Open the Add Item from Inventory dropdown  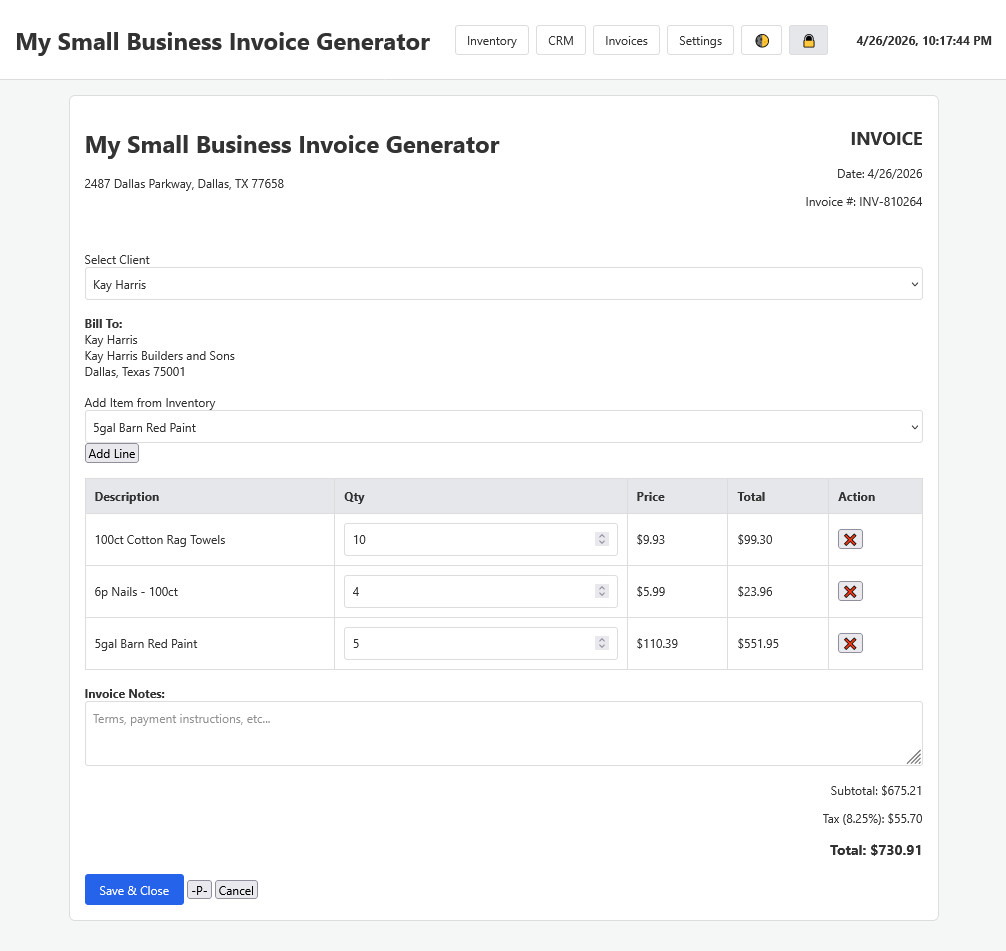click(503, 427)
